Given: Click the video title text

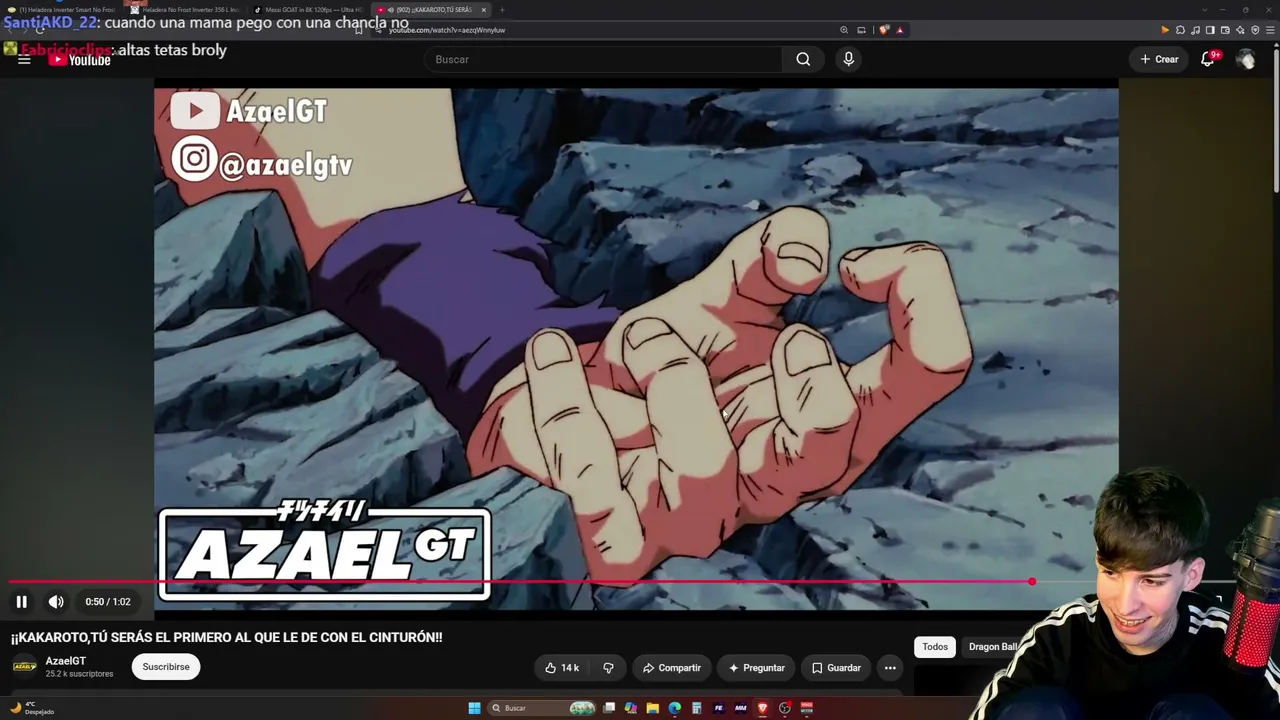Looking at the screenshot, I should [227, 637].
